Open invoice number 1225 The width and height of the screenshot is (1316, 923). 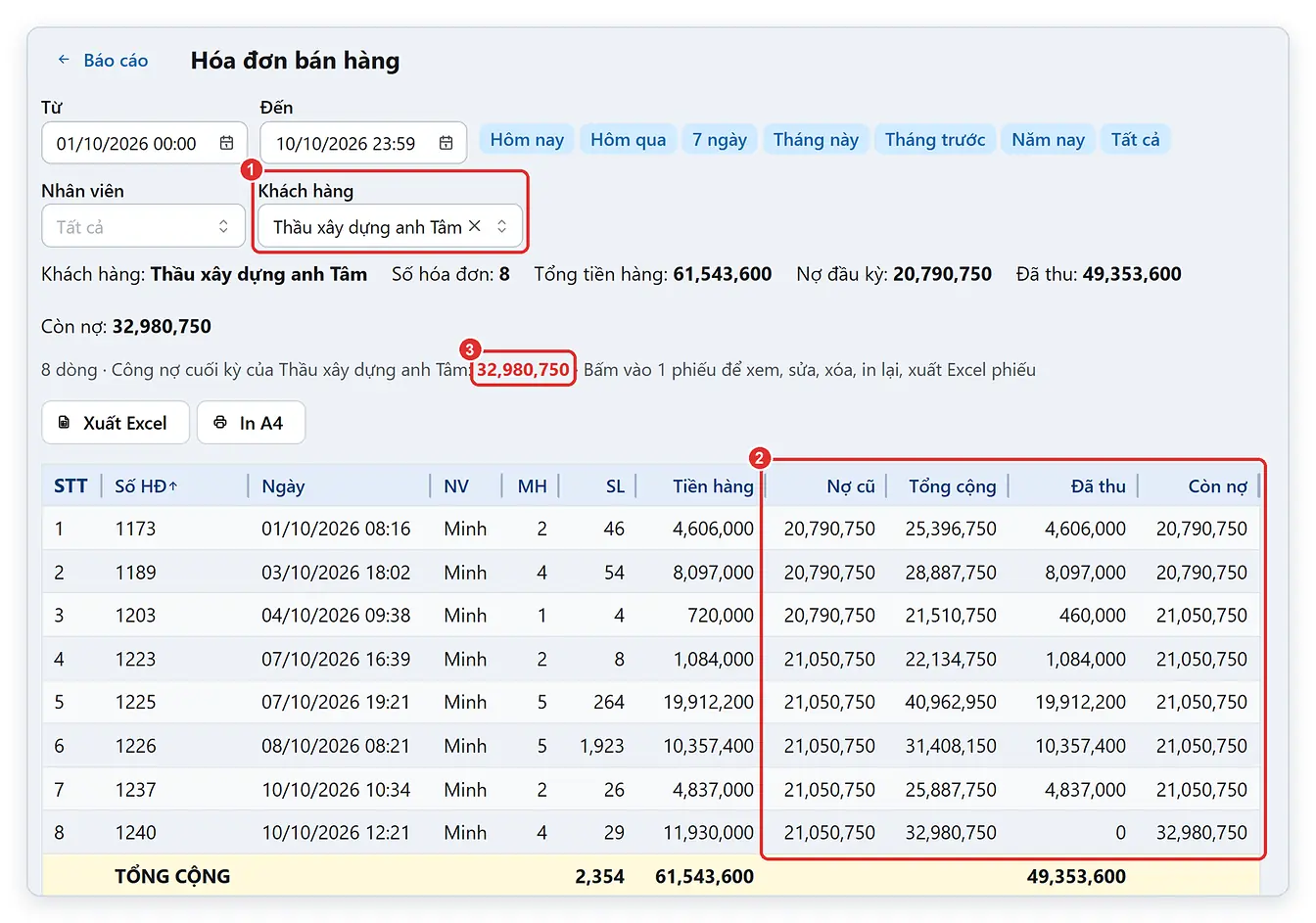pyautogui.click(x=135, y=702)
